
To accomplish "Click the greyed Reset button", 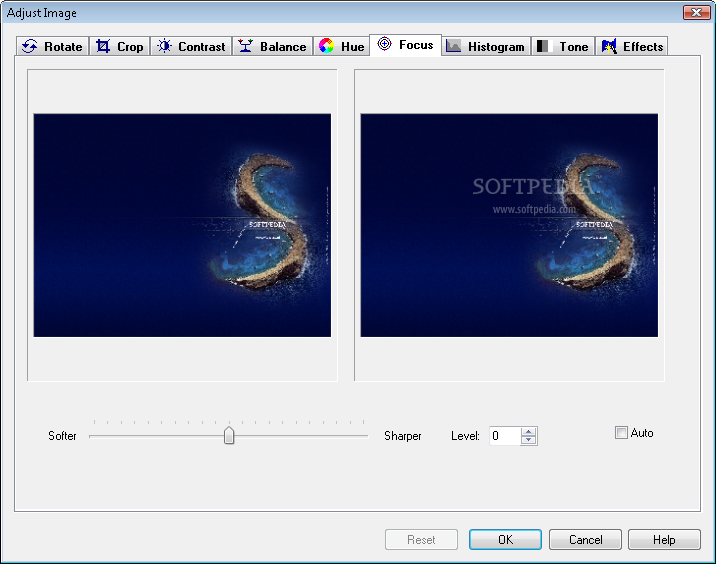I will pos(421,540).
